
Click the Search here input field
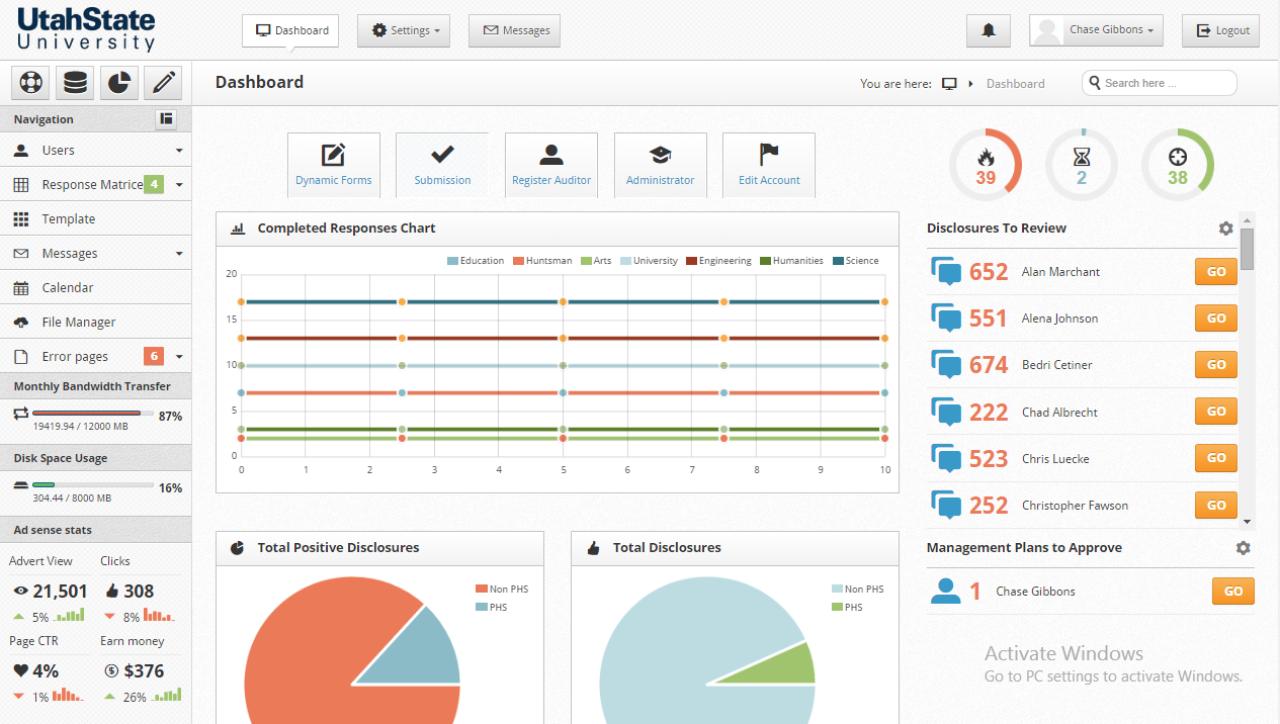pos(1159,83)
